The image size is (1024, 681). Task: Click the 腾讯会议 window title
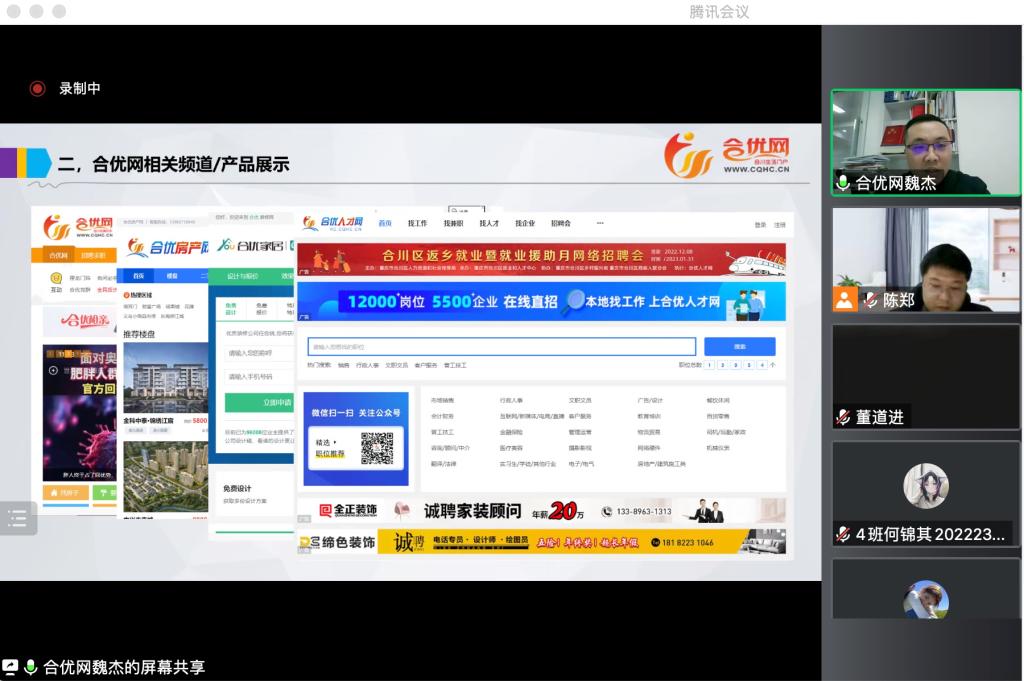pos(719,12)
